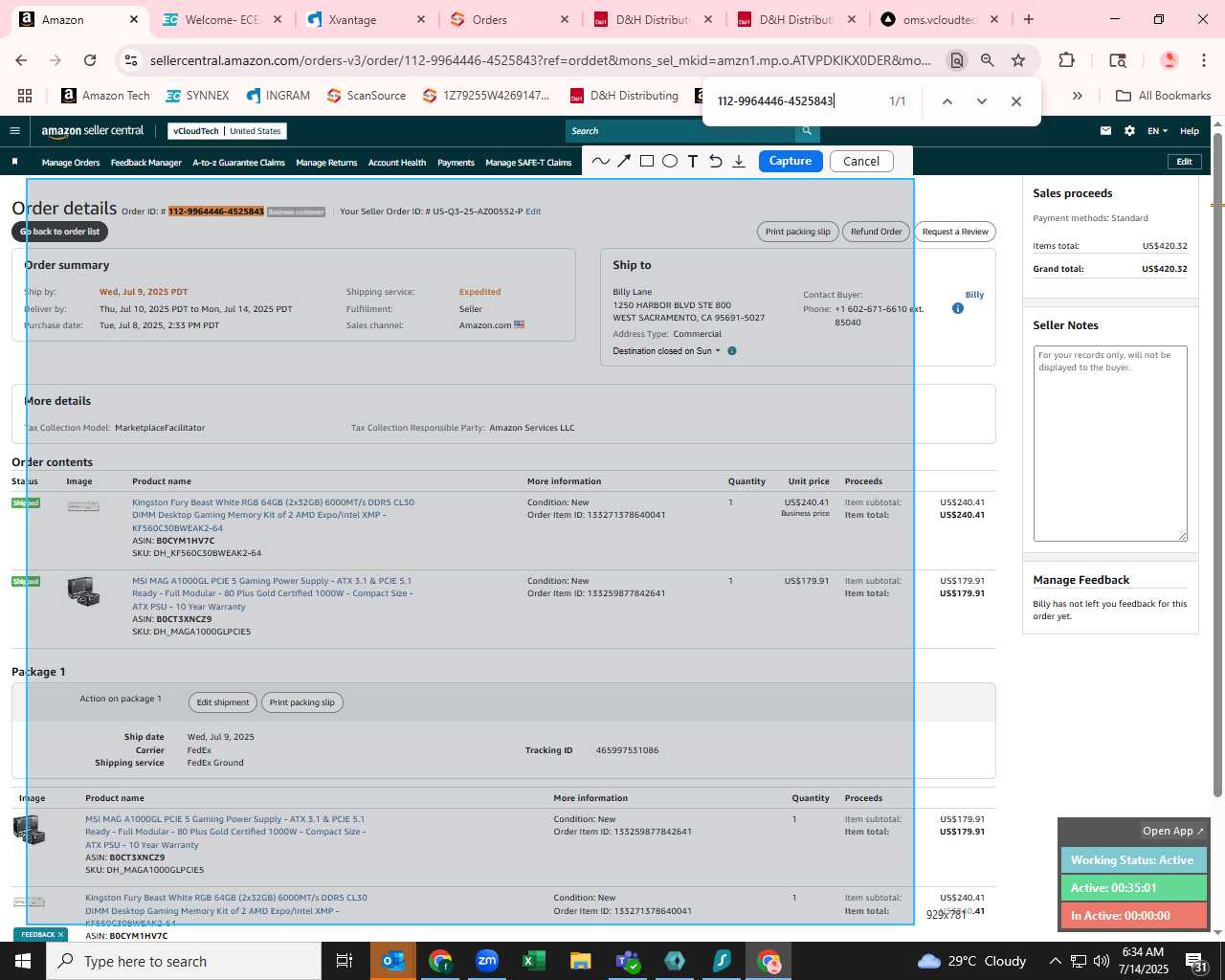Open the Seller Central hamburger menu

click(x=14, y=131)
